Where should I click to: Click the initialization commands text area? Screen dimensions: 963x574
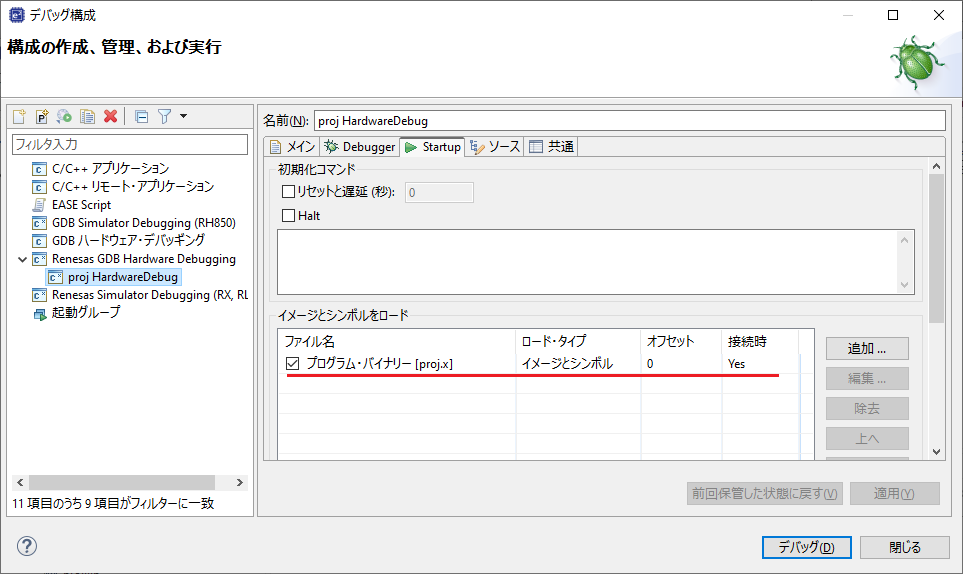click(596, 262)
